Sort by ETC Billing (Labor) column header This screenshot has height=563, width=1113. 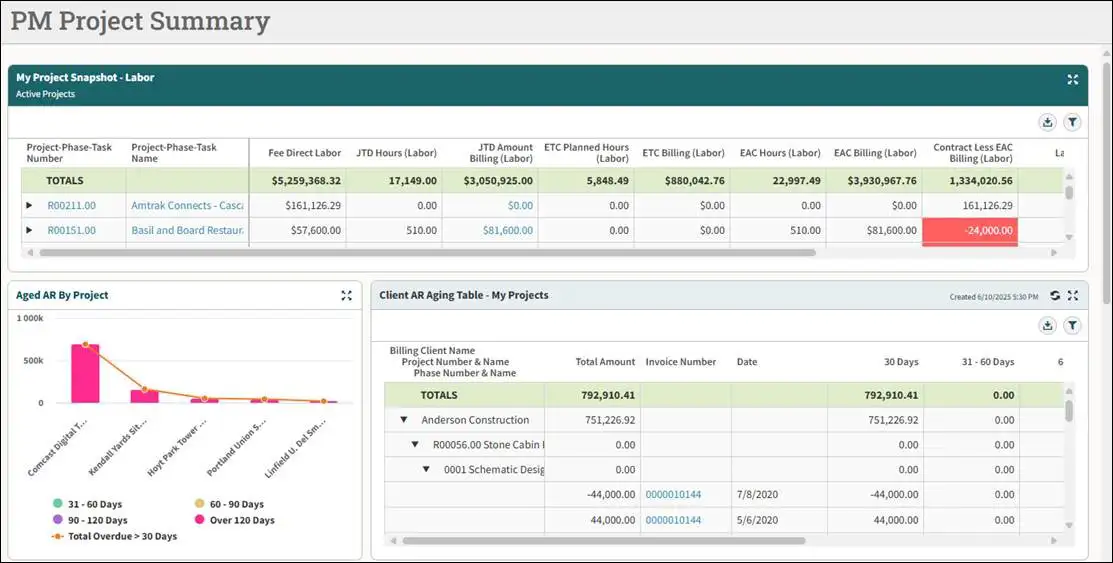[684, 153]
